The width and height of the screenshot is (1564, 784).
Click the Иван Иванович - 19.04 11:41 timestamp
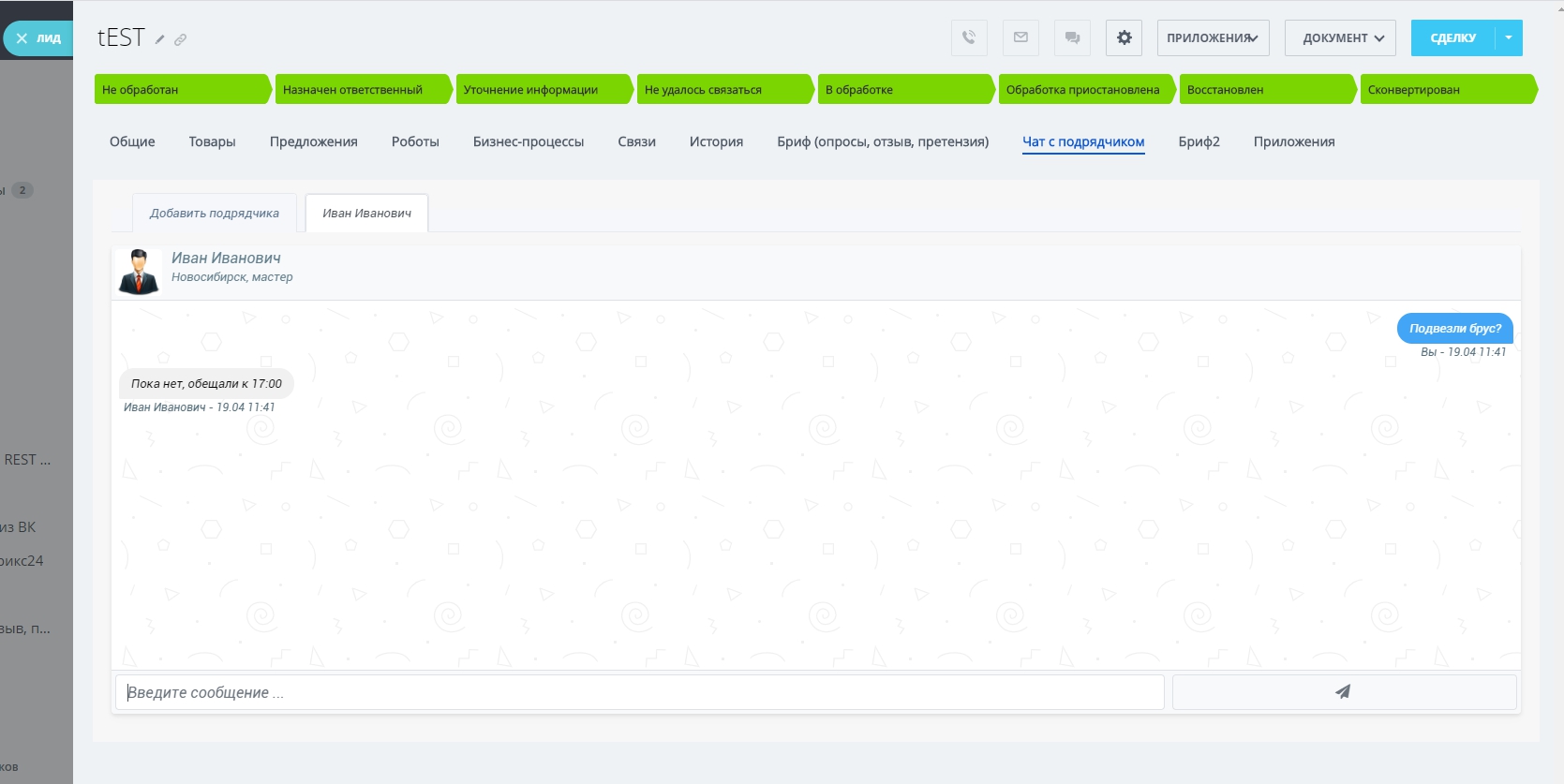(x=200, y=407)
